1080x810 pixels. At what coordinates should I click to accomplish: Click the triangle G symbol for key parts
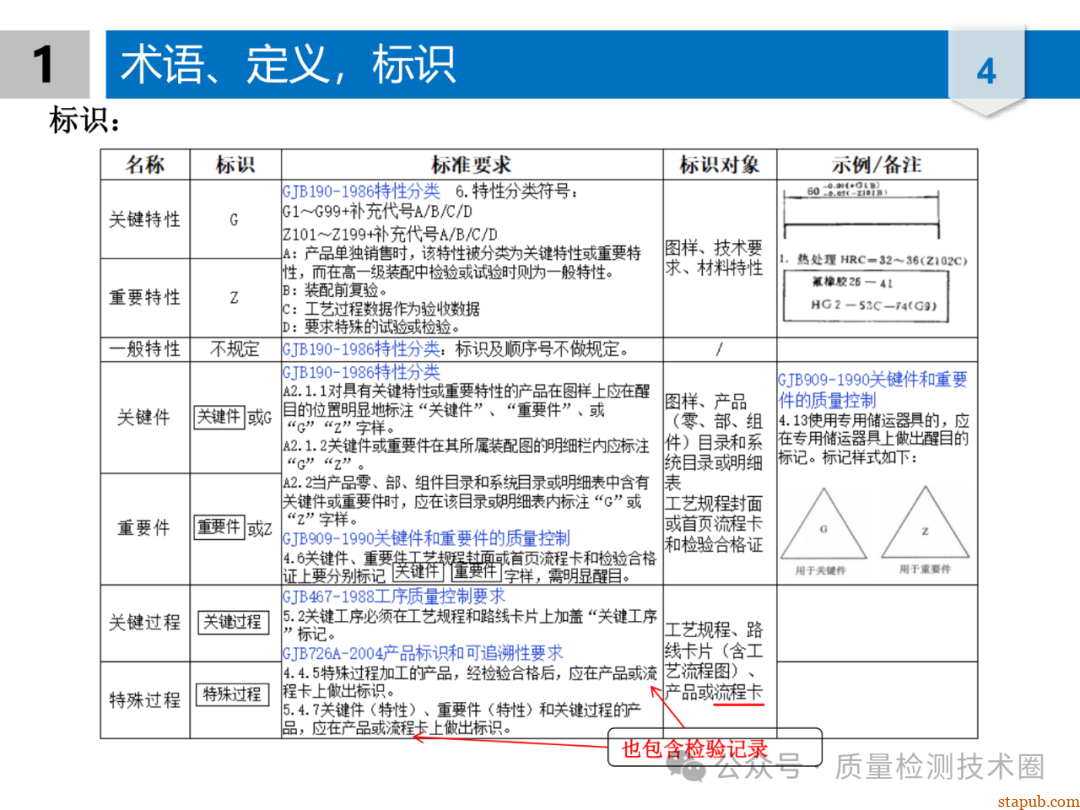(824, 525)
